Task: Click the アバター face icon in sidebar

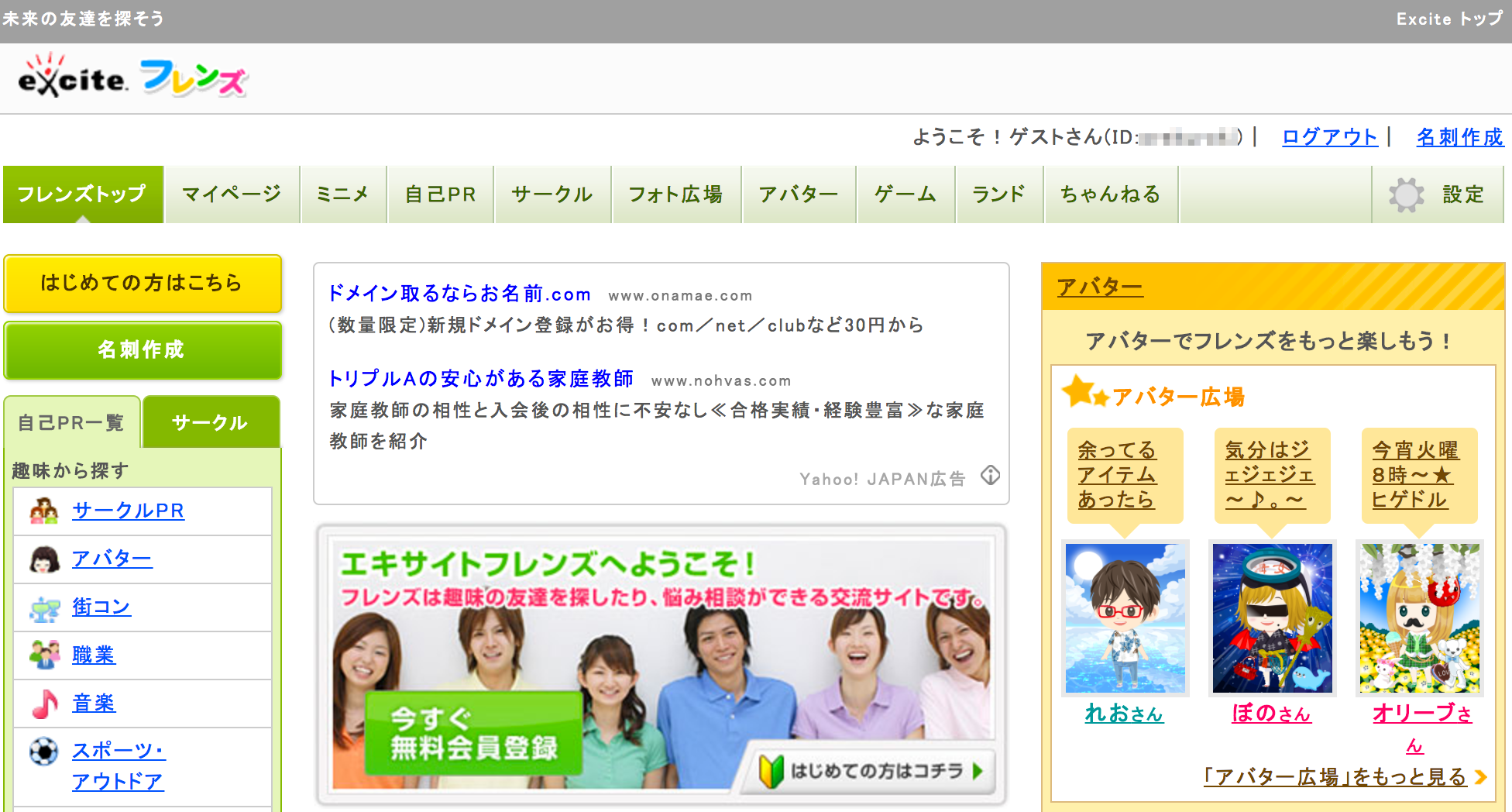Action: coord(44,559)
